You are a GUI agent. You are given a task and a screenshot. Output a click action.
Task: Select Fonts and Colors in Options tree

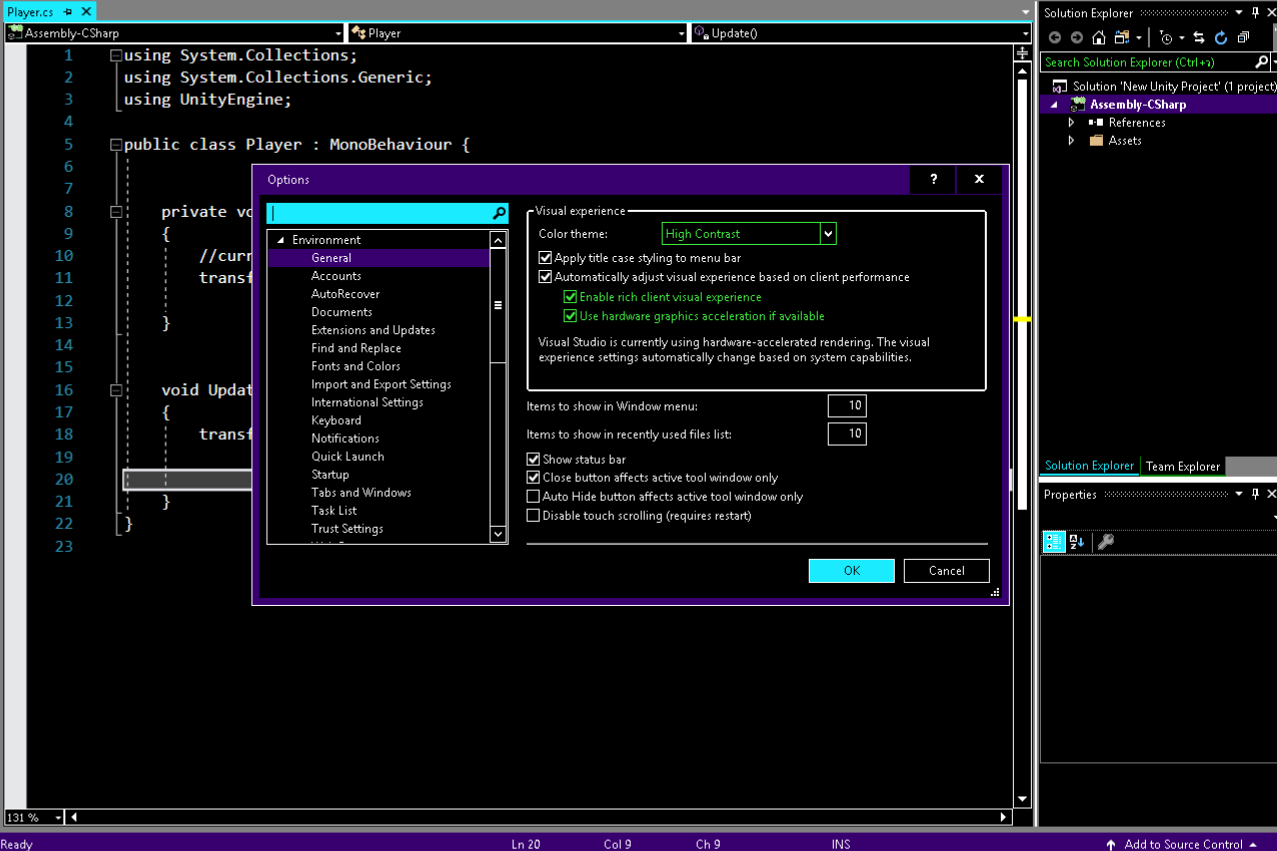pyautogui.click(x=356, y=366)
